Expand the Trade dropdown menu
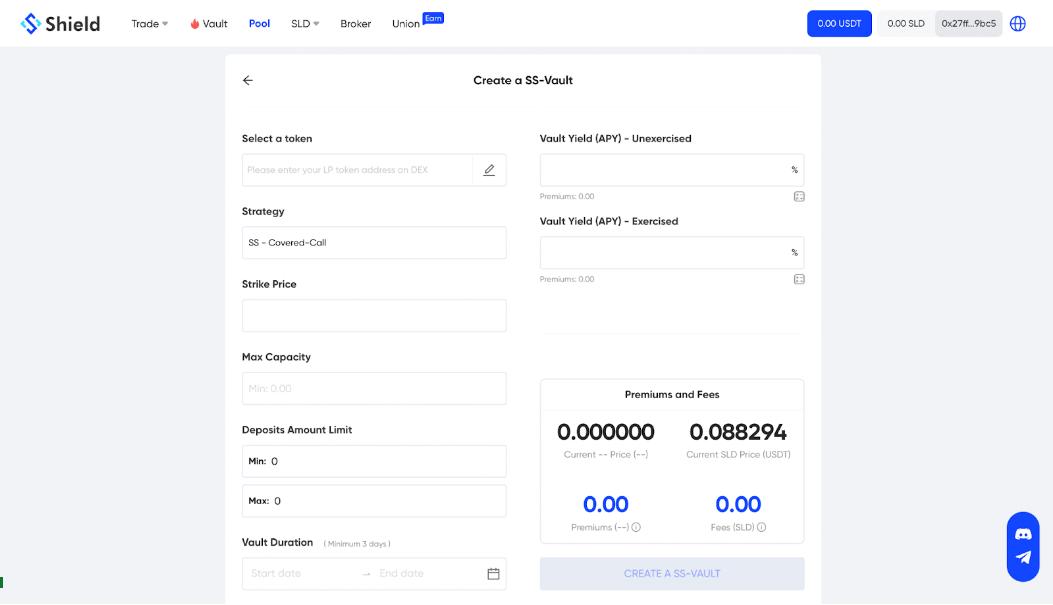1053x605 pixels. coord(150,24)
